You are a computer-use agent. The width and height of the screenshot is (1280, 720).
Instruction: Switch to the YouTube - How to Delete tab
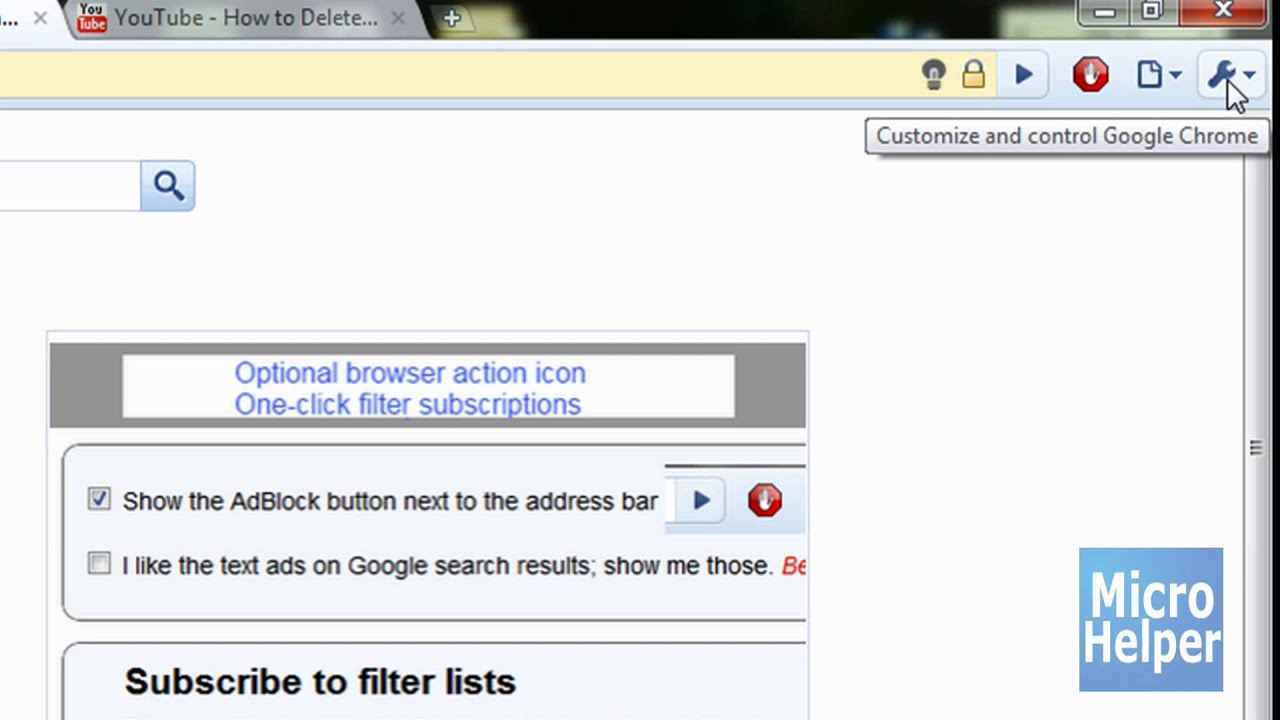[x=246, y=18]
